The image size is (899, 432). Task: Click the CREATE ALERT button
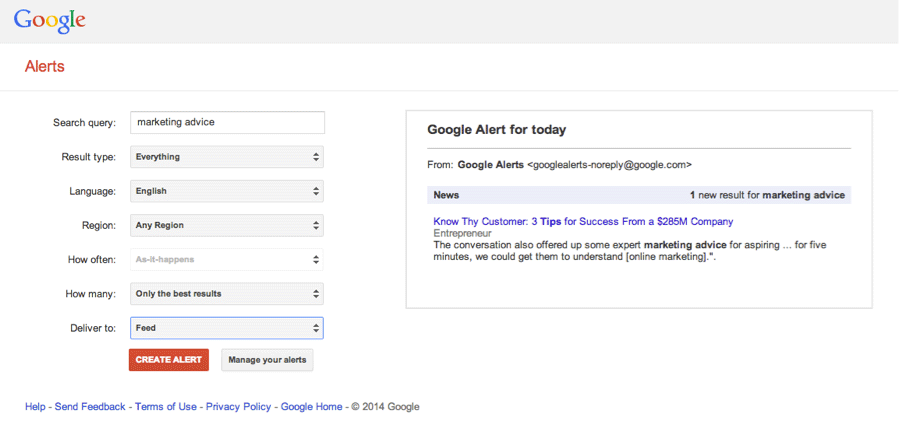(x=169, y=360)
